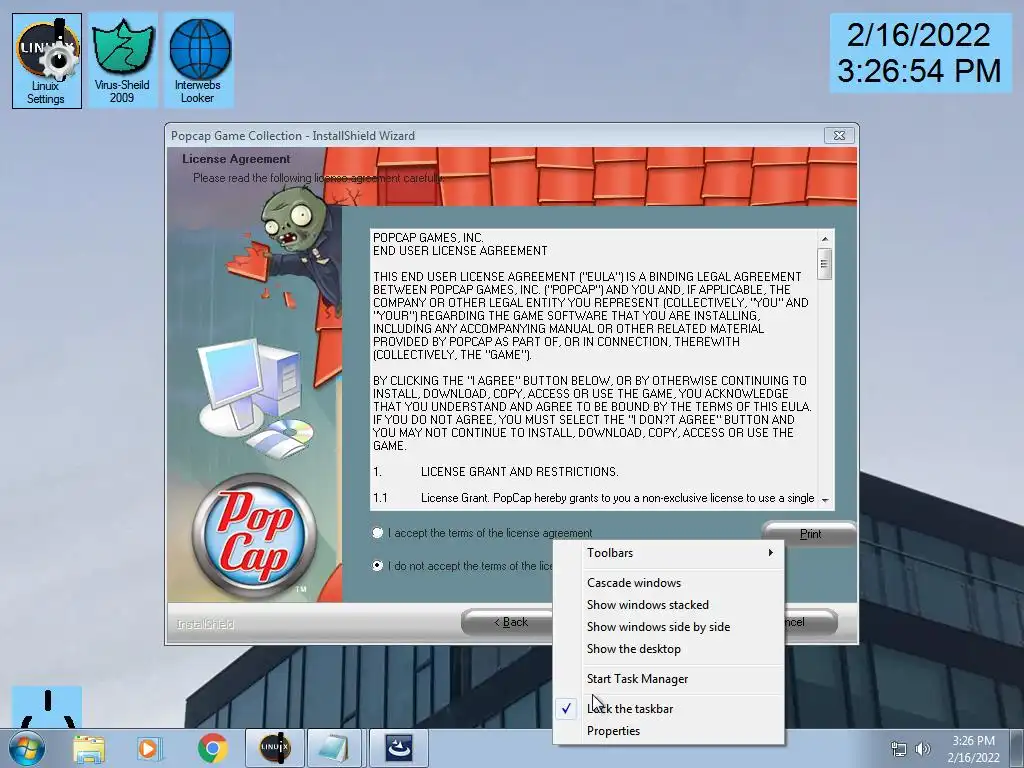Click the Print button

click(x=810, y=534)
